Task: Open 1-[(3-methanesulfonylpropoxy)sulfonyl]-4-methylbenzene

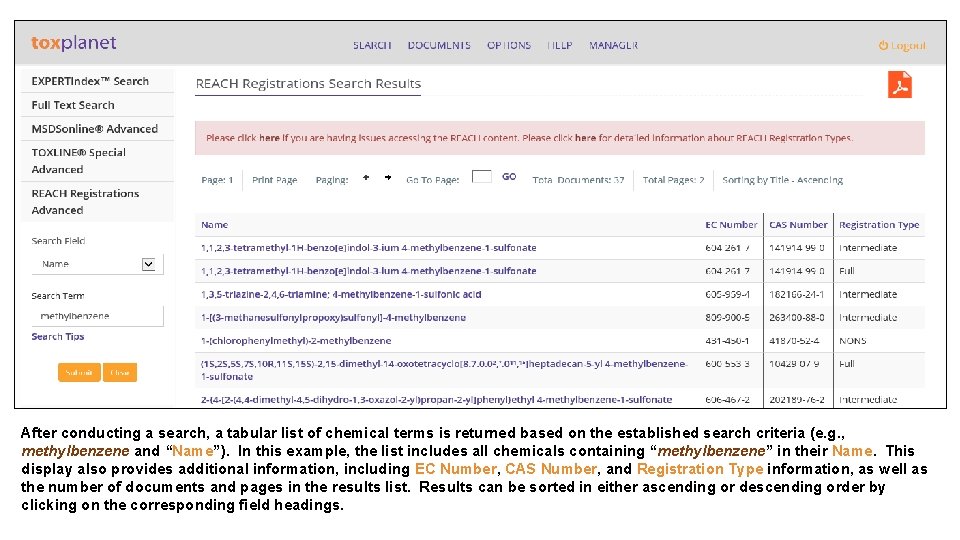Action: tap(333, 318)
